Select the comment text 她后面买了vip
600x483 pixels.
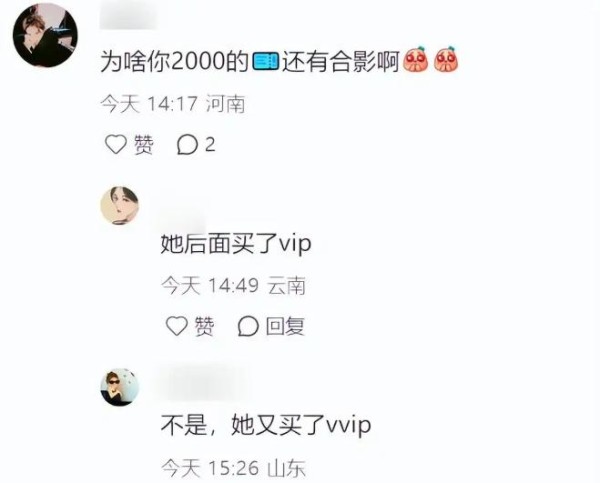coord(236,244)
